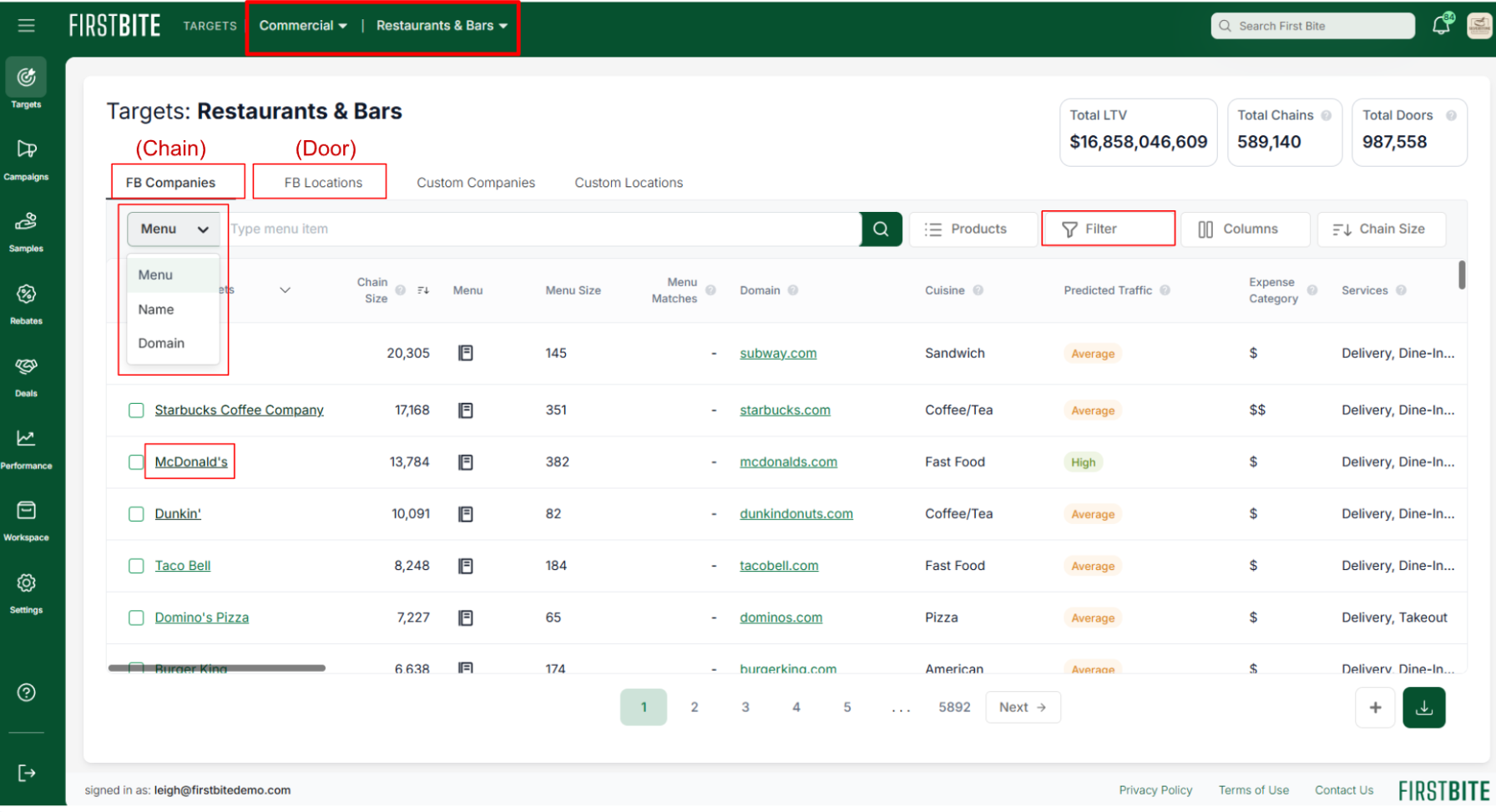Sort using the Chain Size button

pos(1381,229)
